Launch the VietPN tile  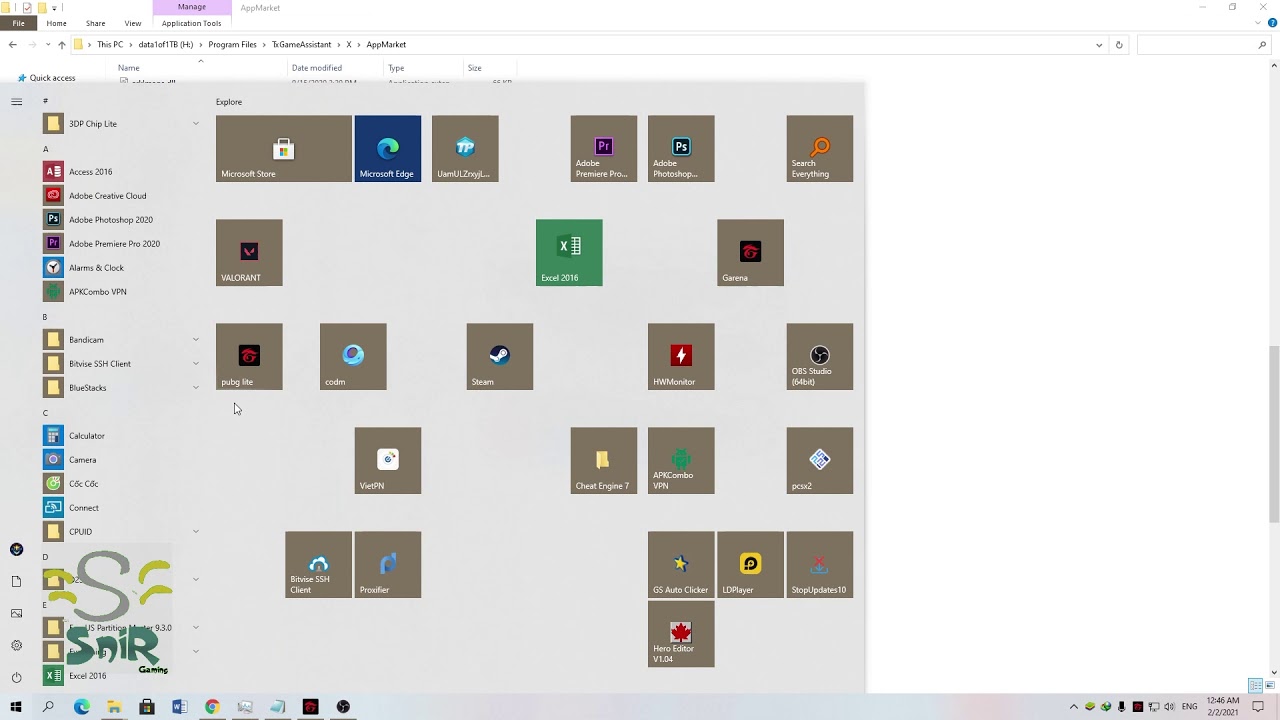[388, 461]
